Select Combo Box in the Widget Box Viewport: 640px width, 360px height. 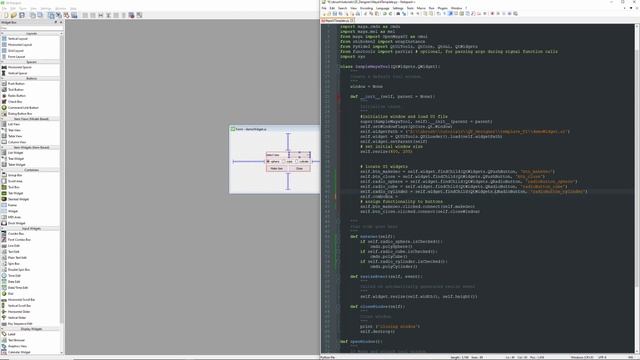(13, 233)
